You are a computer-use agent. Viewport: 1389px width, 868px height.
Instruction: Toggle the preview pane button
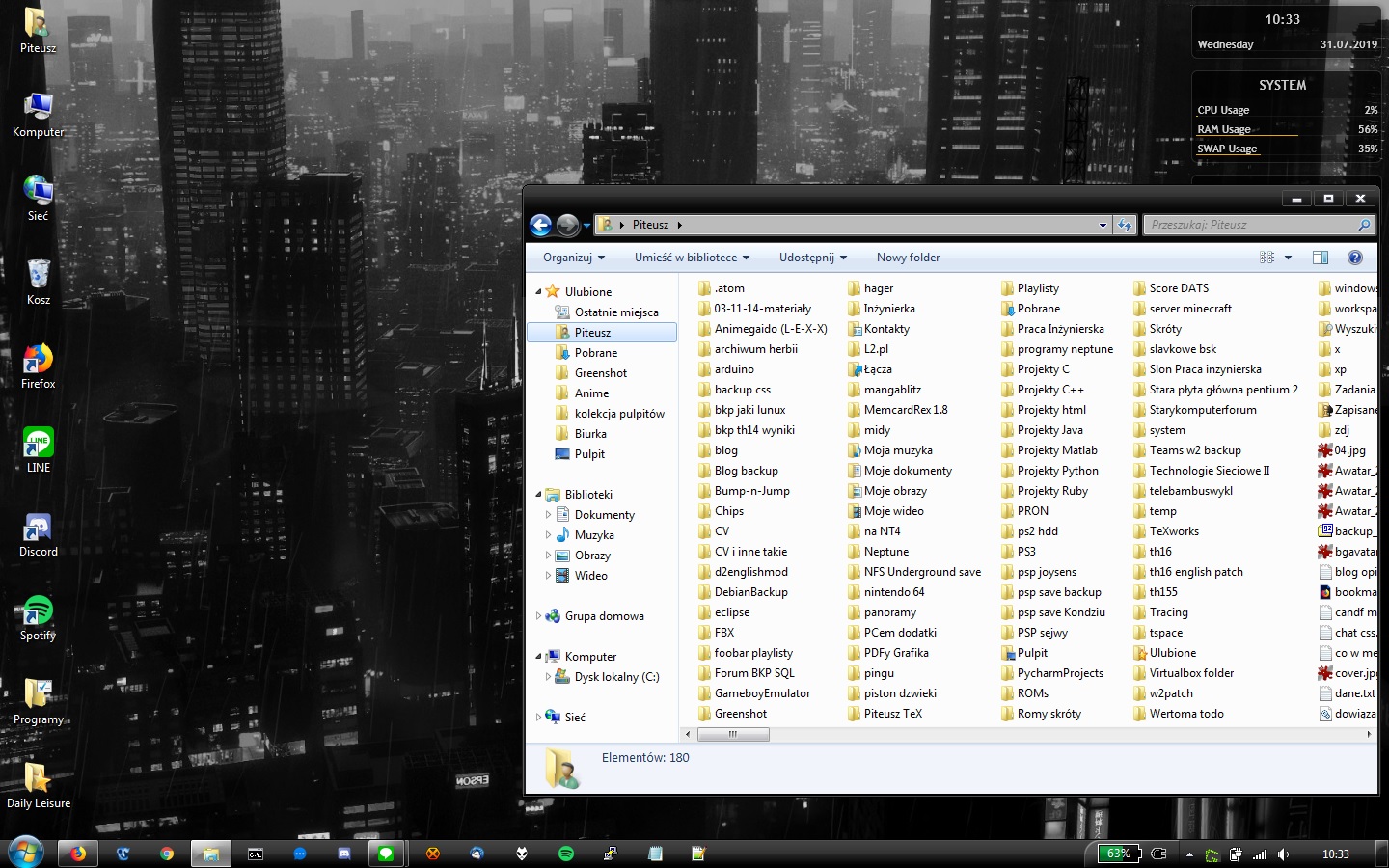1321,258
